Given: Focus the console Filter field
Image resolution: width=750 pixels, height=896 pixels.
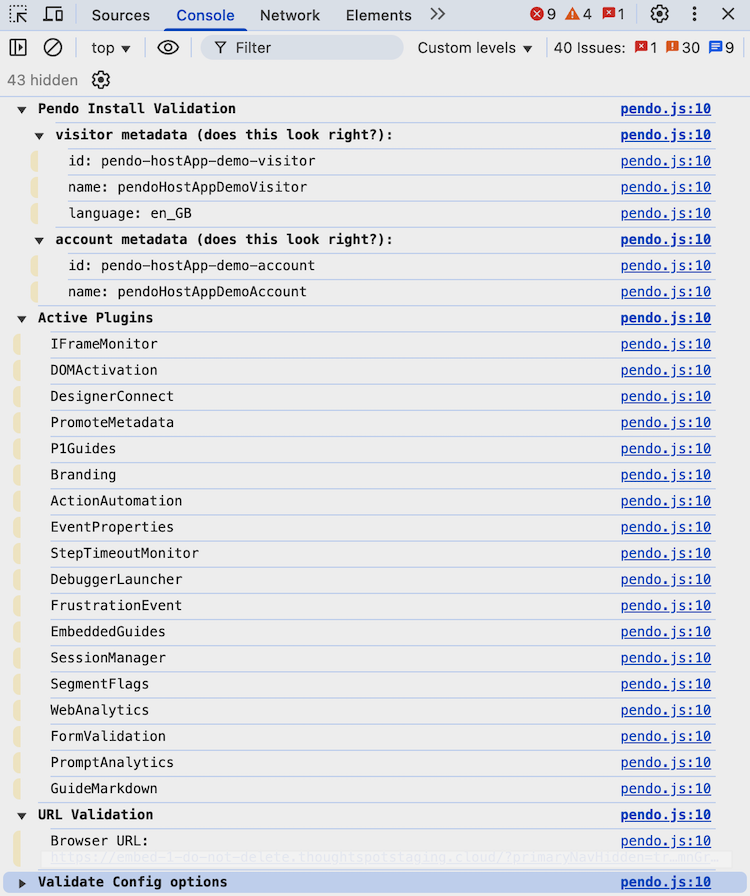Looking at the screenshot, I should [302, 48].
